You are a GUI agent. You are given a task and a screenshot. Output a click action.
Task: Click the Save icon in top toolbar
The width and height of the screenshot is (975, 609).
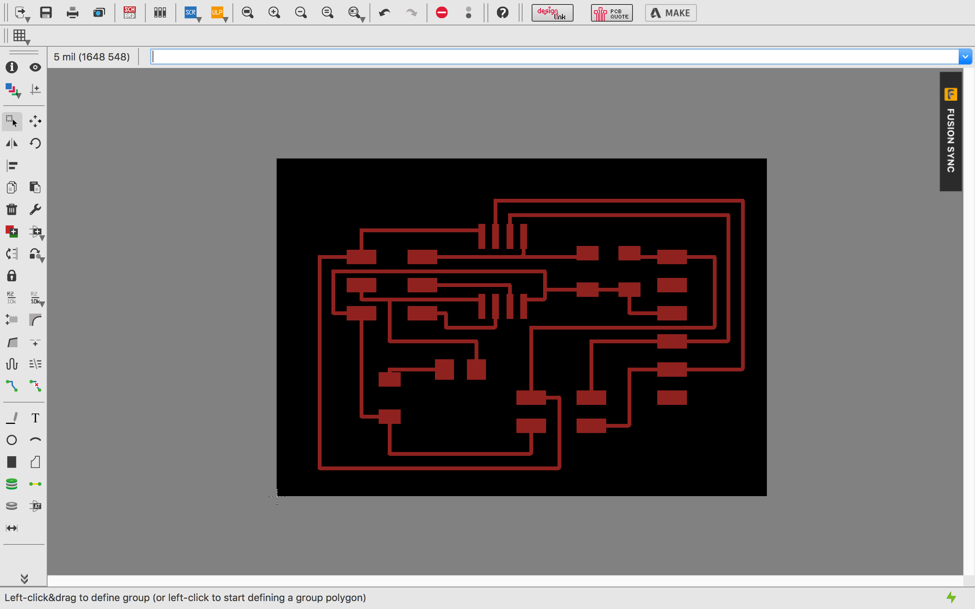tap(45, 12)
